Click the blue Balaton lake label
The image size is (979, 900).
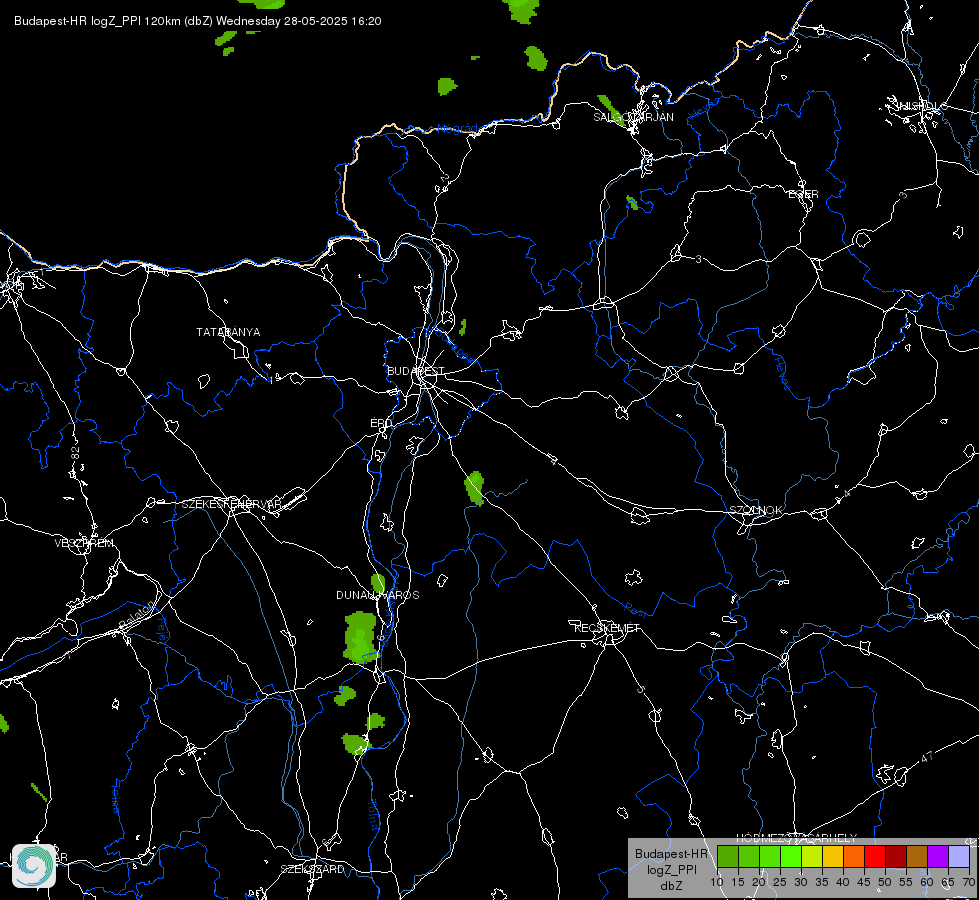tap(136, 616)
